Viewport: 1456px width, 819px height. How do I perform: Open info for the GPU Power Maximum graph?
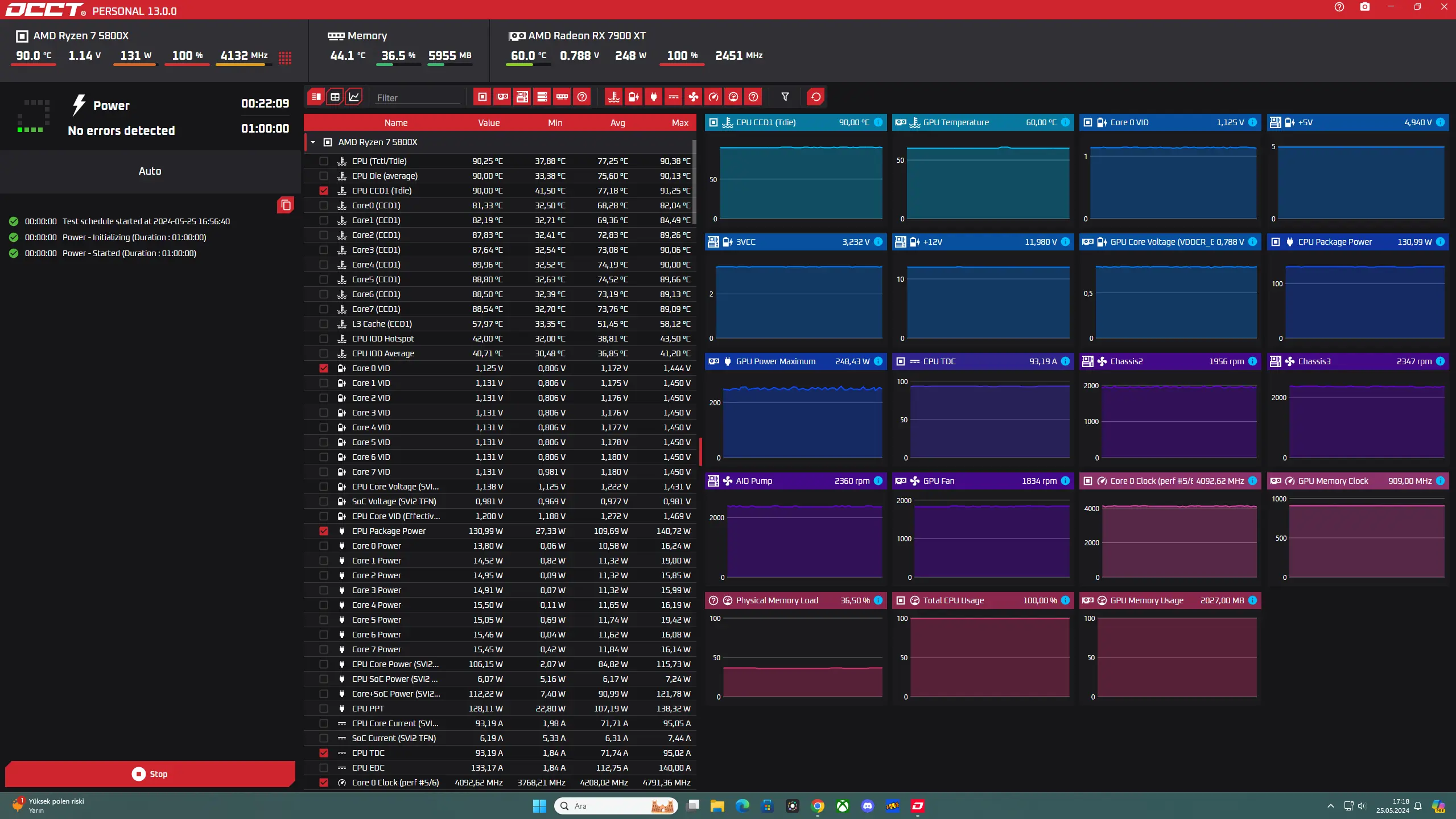point(878,361)
